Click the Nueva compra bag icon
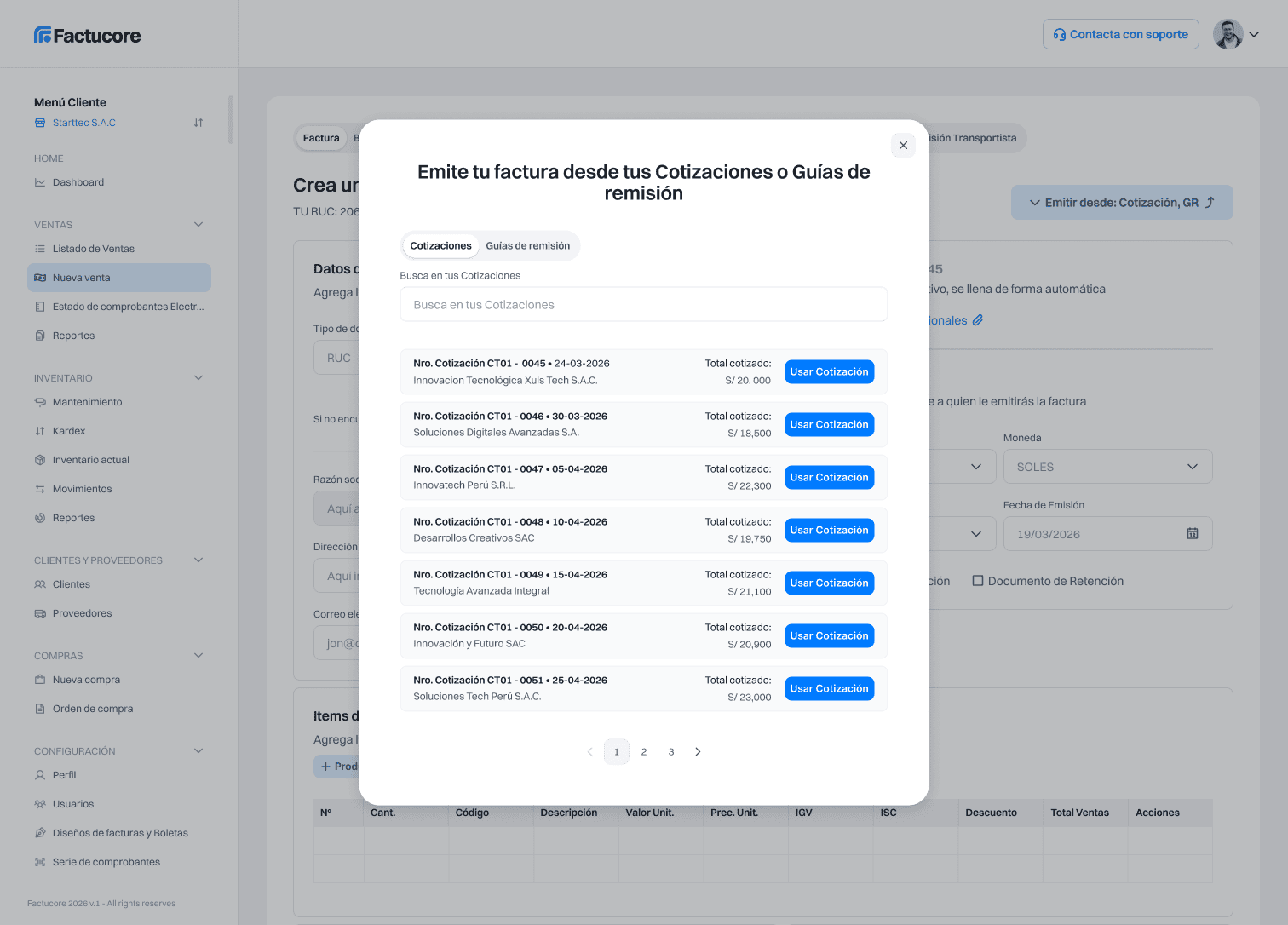This screenshot has width=1288, height=925. (40, 680)
